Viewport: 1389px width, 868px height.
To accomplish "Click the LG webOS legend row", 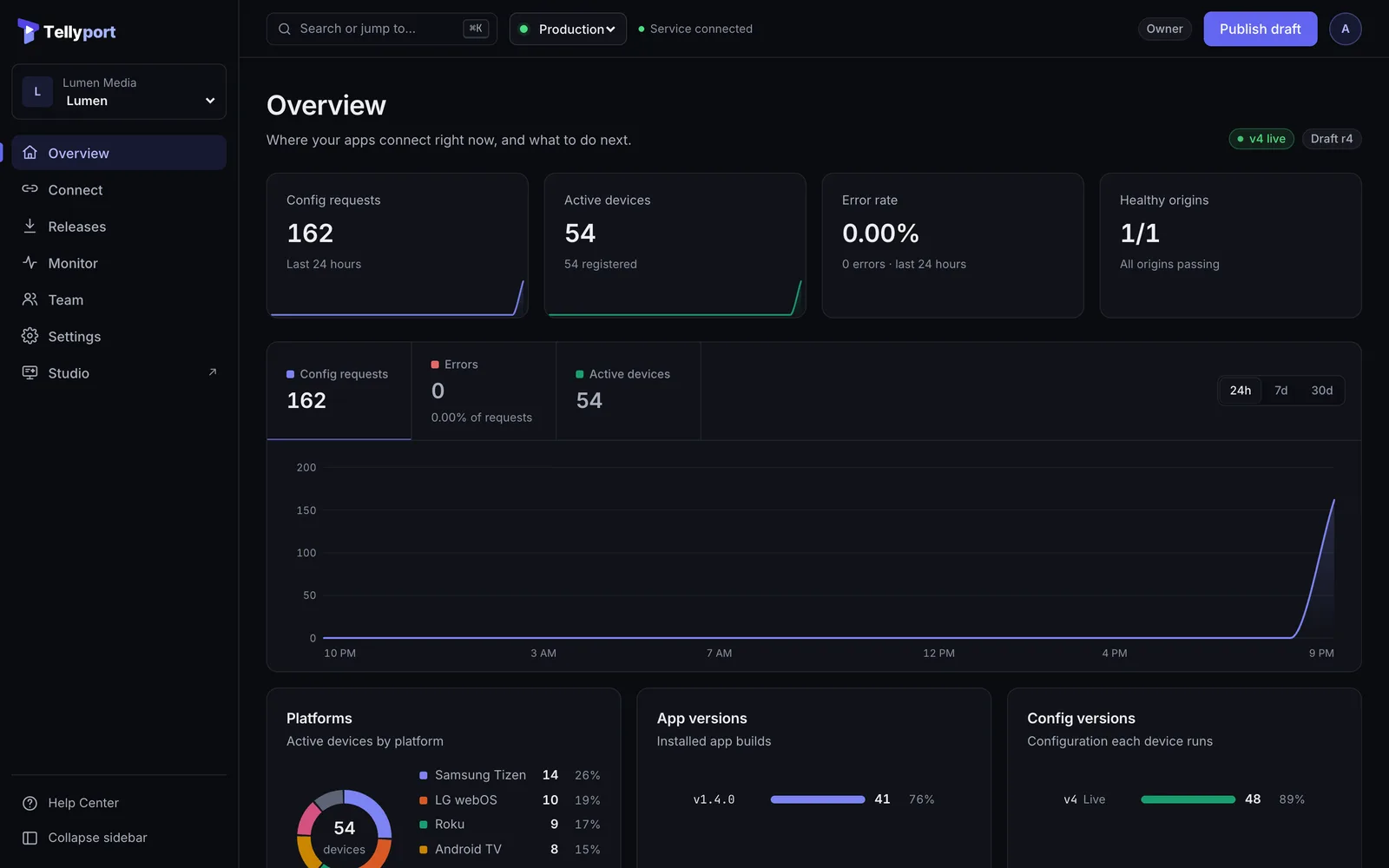I will [510, 800].
